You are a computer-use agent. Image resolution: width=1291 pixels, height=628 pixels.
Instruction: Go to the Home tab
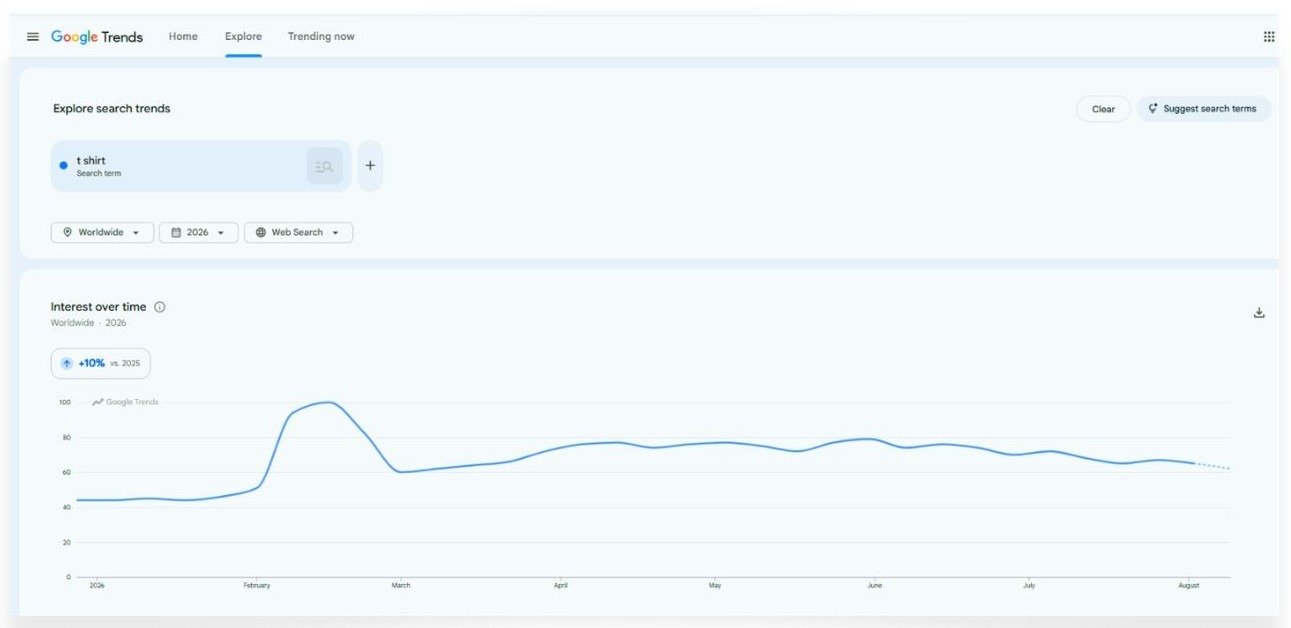pos(183,37)
